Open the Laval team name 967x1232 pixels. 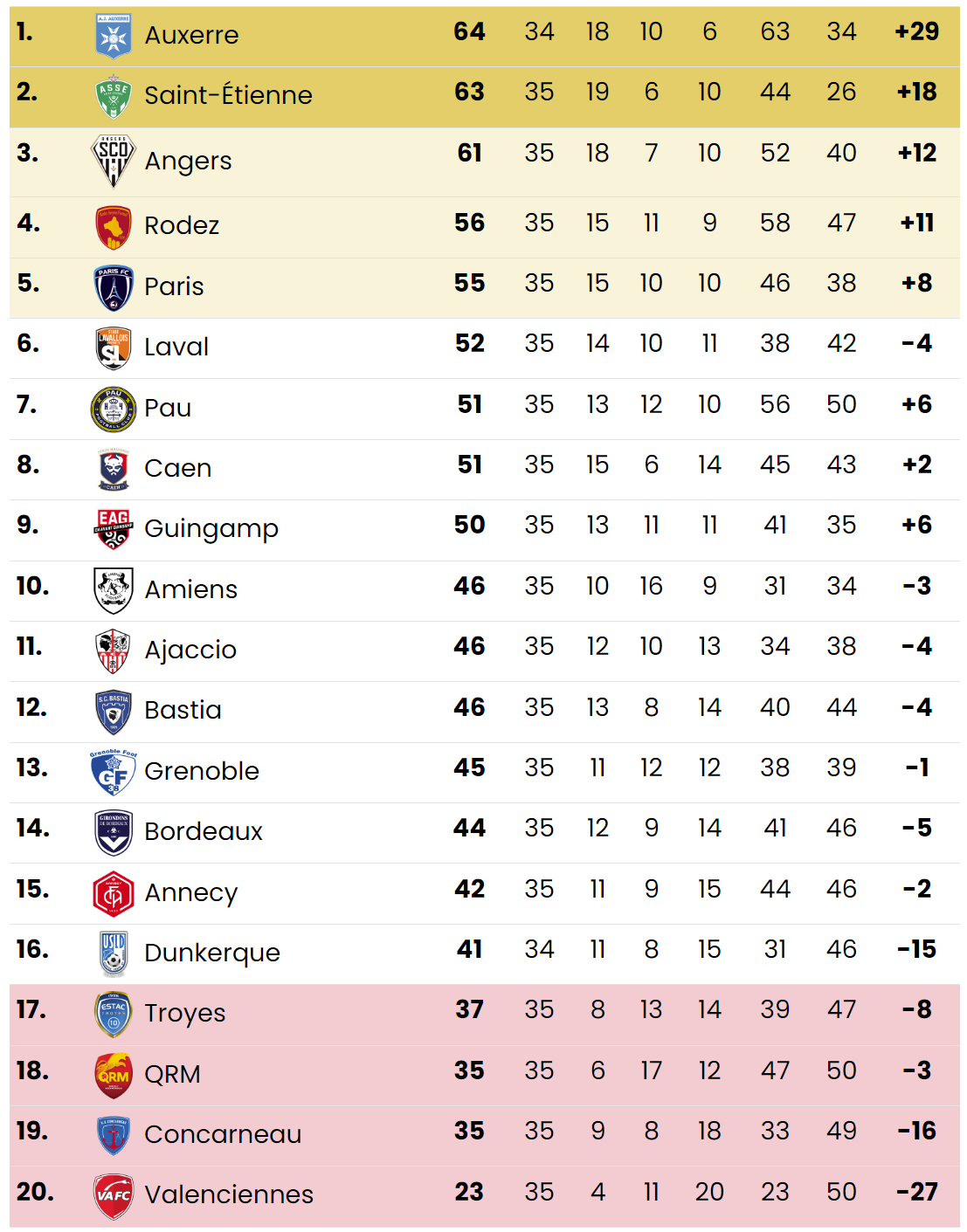point(176,348)
